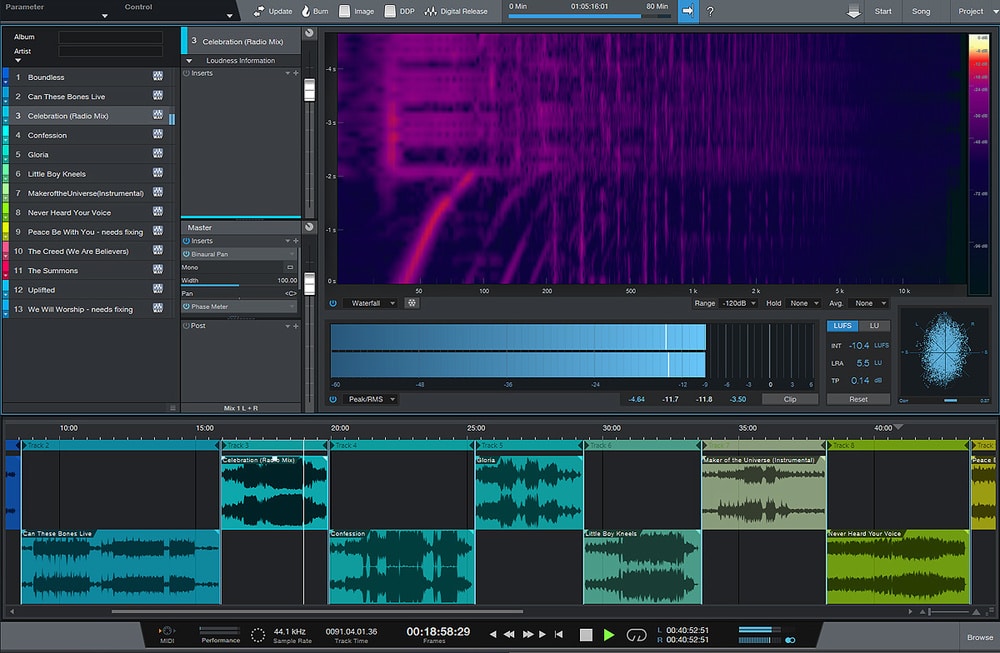Click the download arrow icon near Start

pos(853,11)
